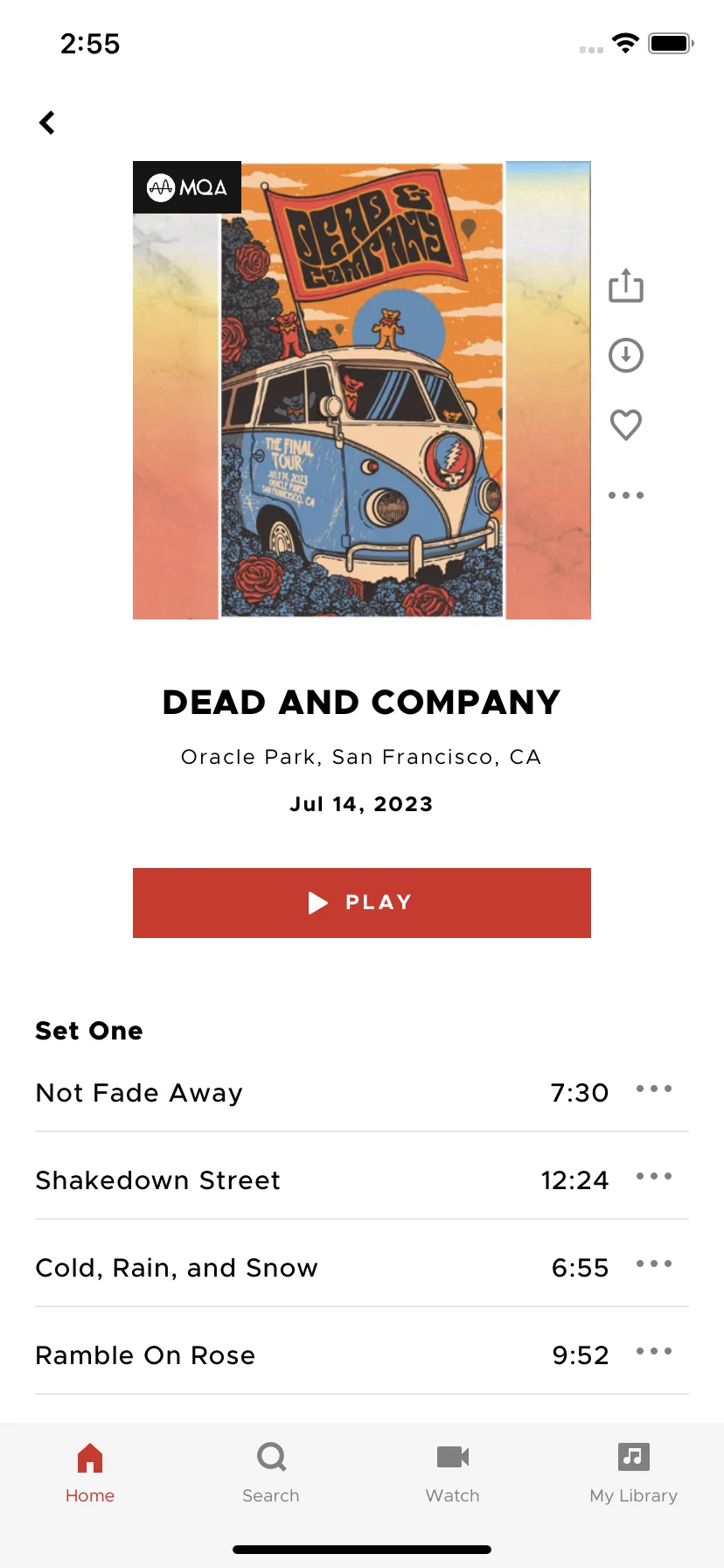
Task: Play the Jul 14, 2023 show
Action: tap(362, 903)
